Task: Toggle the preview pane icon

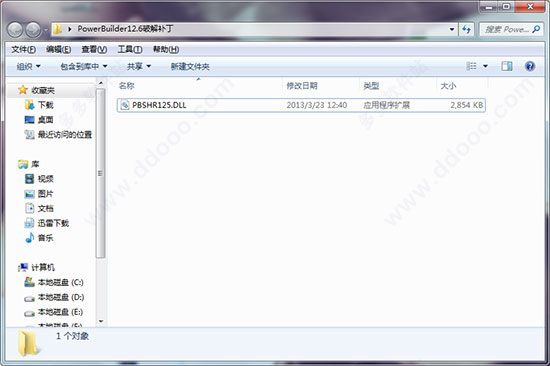Action: (x=507, y=66)
